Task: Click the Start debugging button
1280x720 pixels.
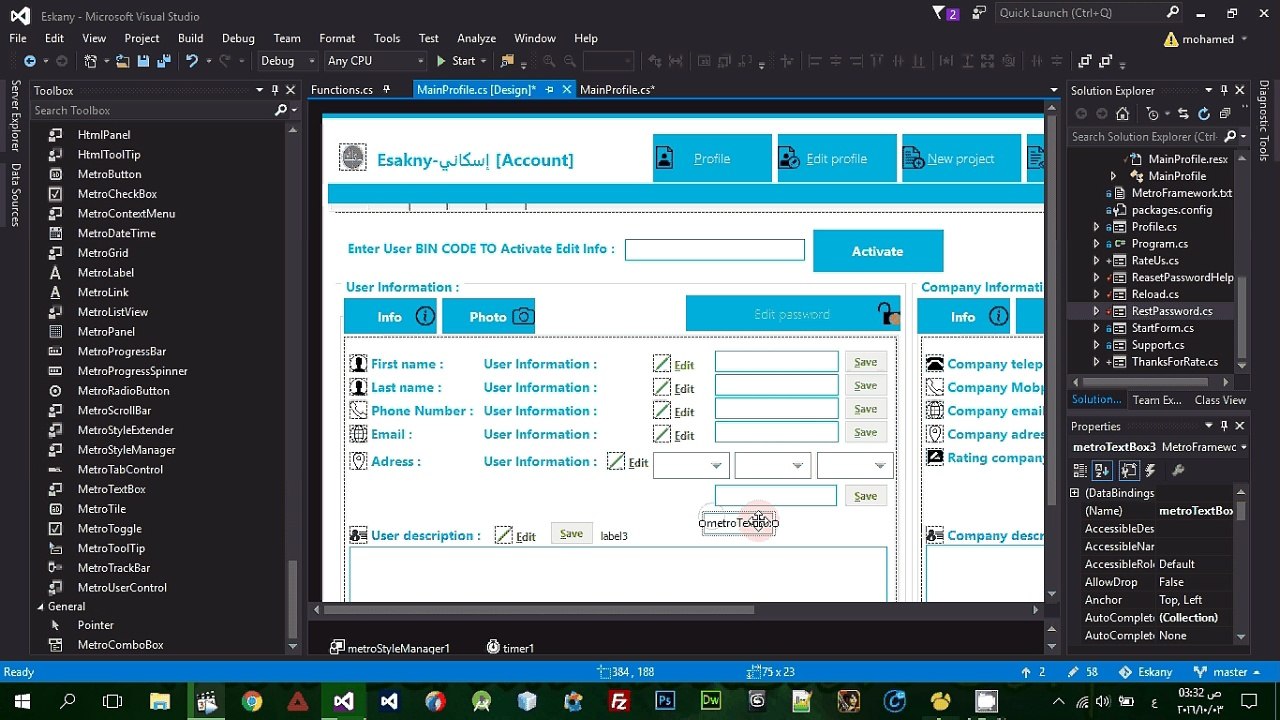Action: click(x=456, y=61)
